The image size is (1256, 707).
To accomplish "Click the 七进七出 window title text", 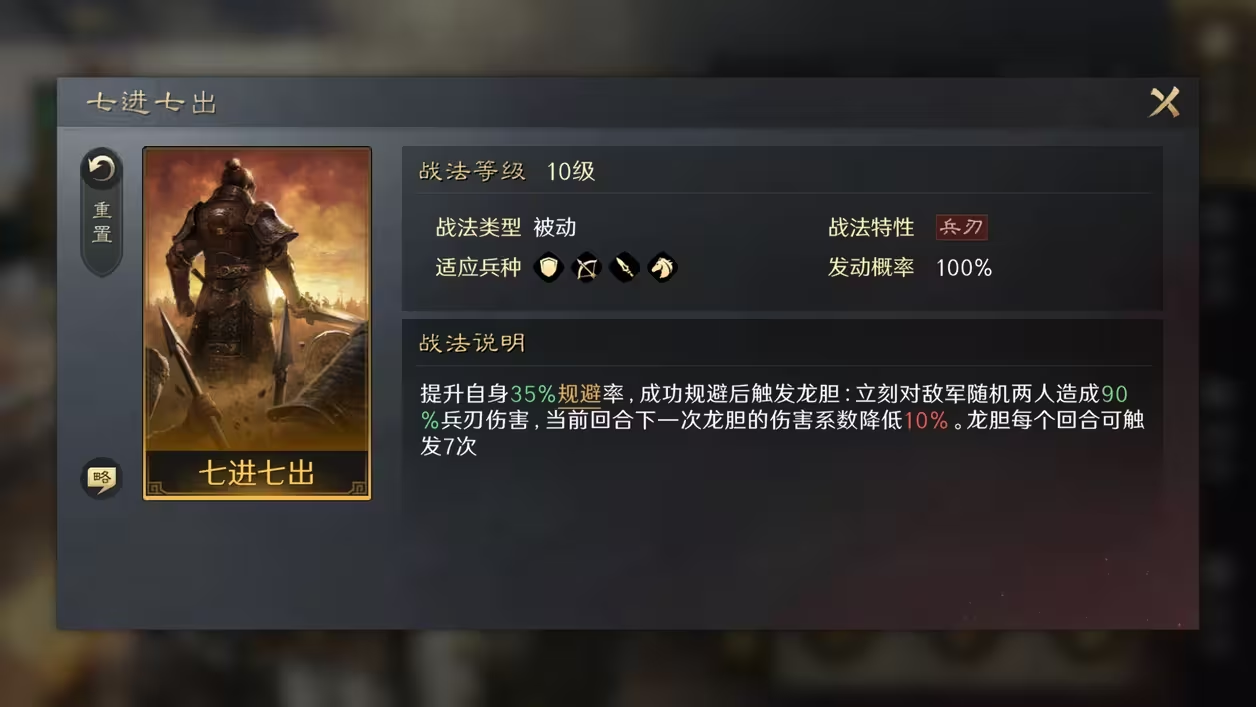I will click(151, 103).
